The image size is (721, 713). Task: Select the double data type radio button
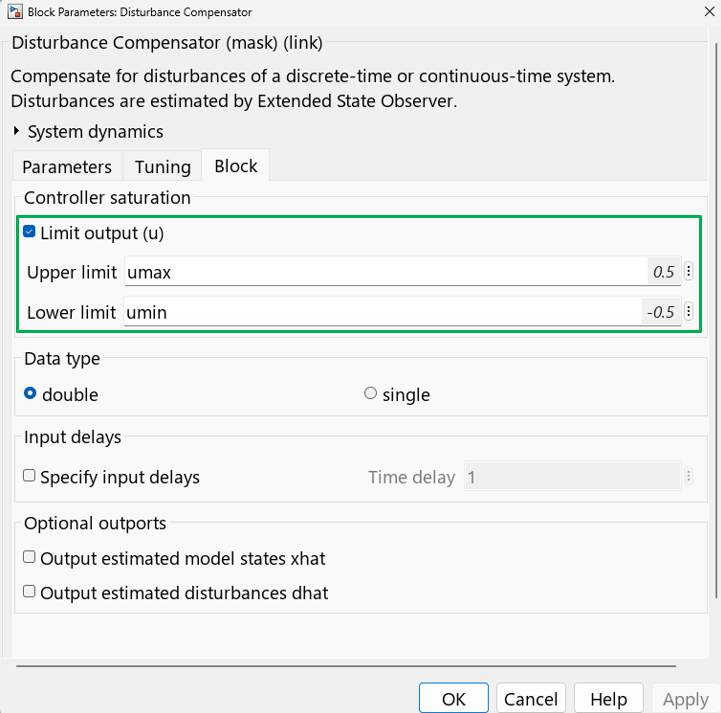[x=30, y=394]
